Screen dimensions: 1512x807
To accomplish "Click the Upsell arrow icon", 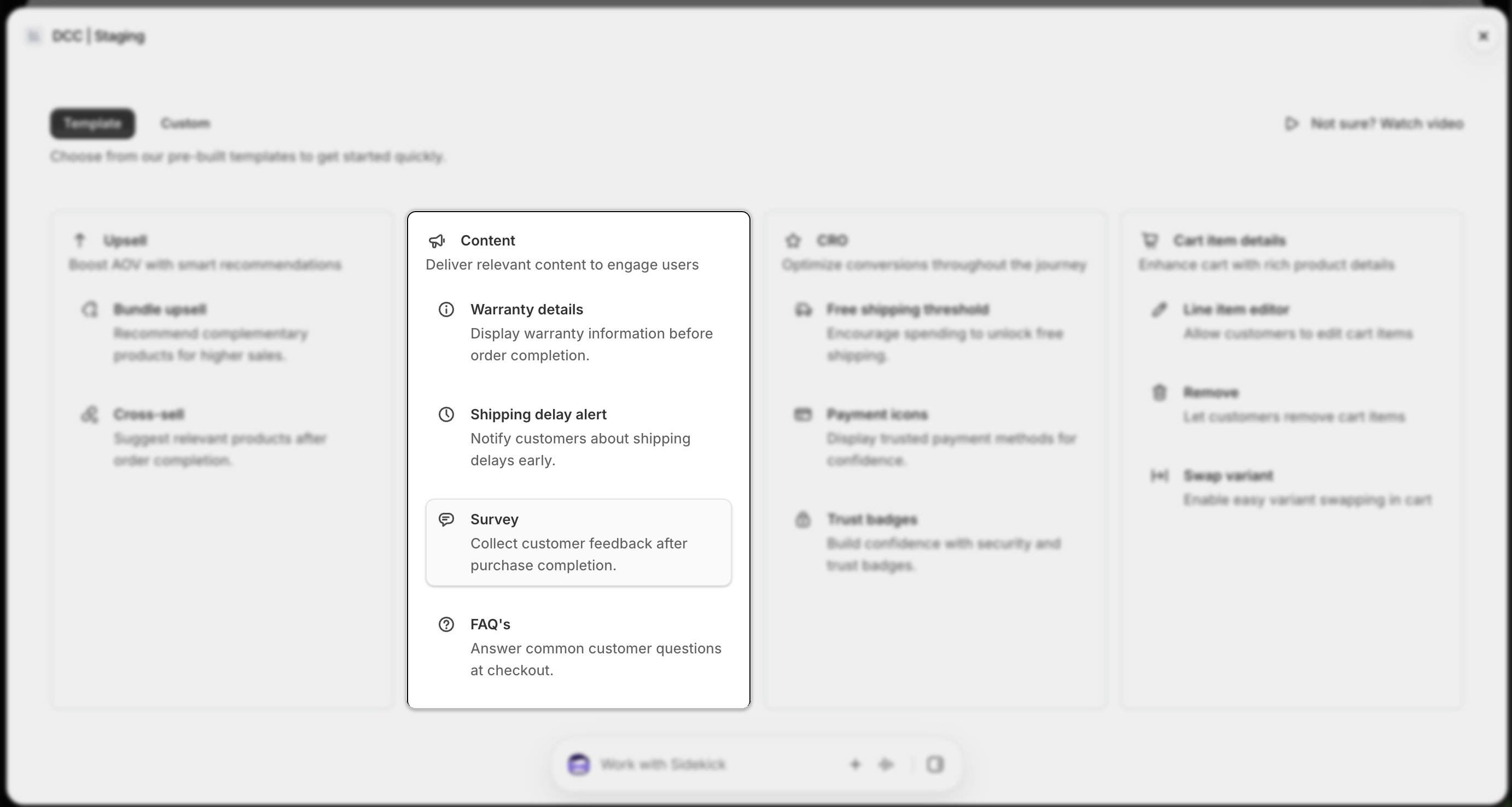I will click(x=80, y=241).
